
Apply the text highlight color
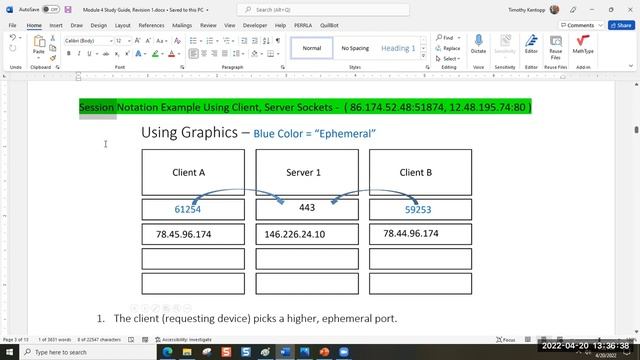155,53
